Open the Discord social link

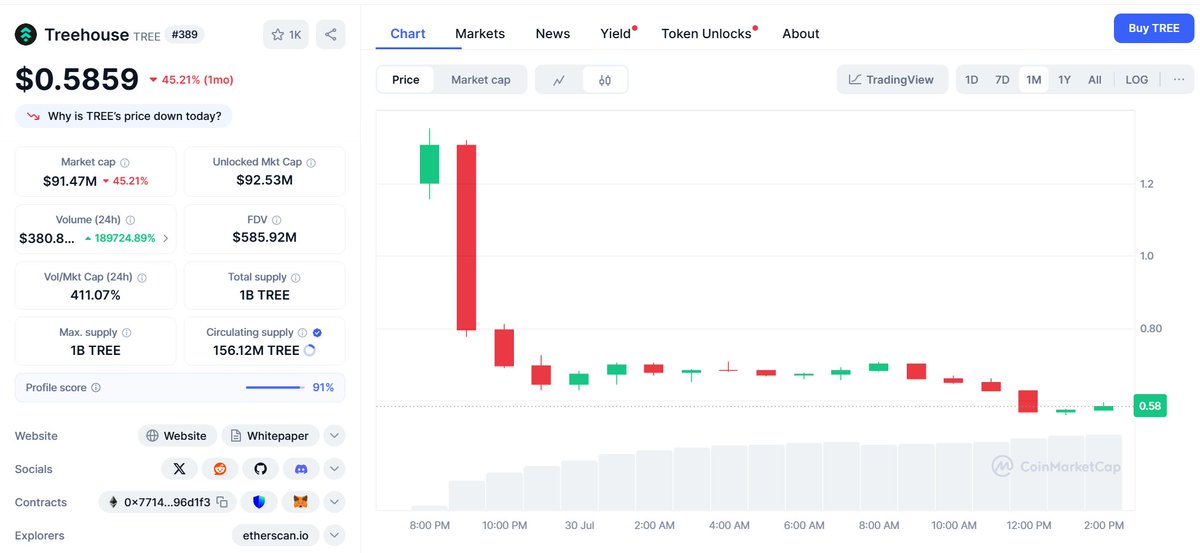point(300,469)
